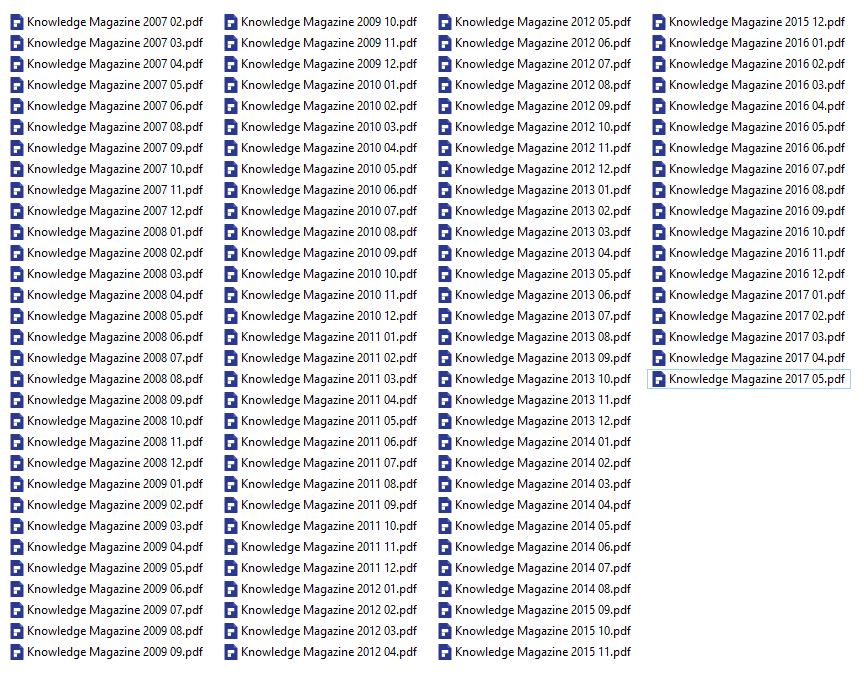Click the icon of Knowledge Magazine 2015 12.pdf
Screen dimensions: 864x678
659,22
